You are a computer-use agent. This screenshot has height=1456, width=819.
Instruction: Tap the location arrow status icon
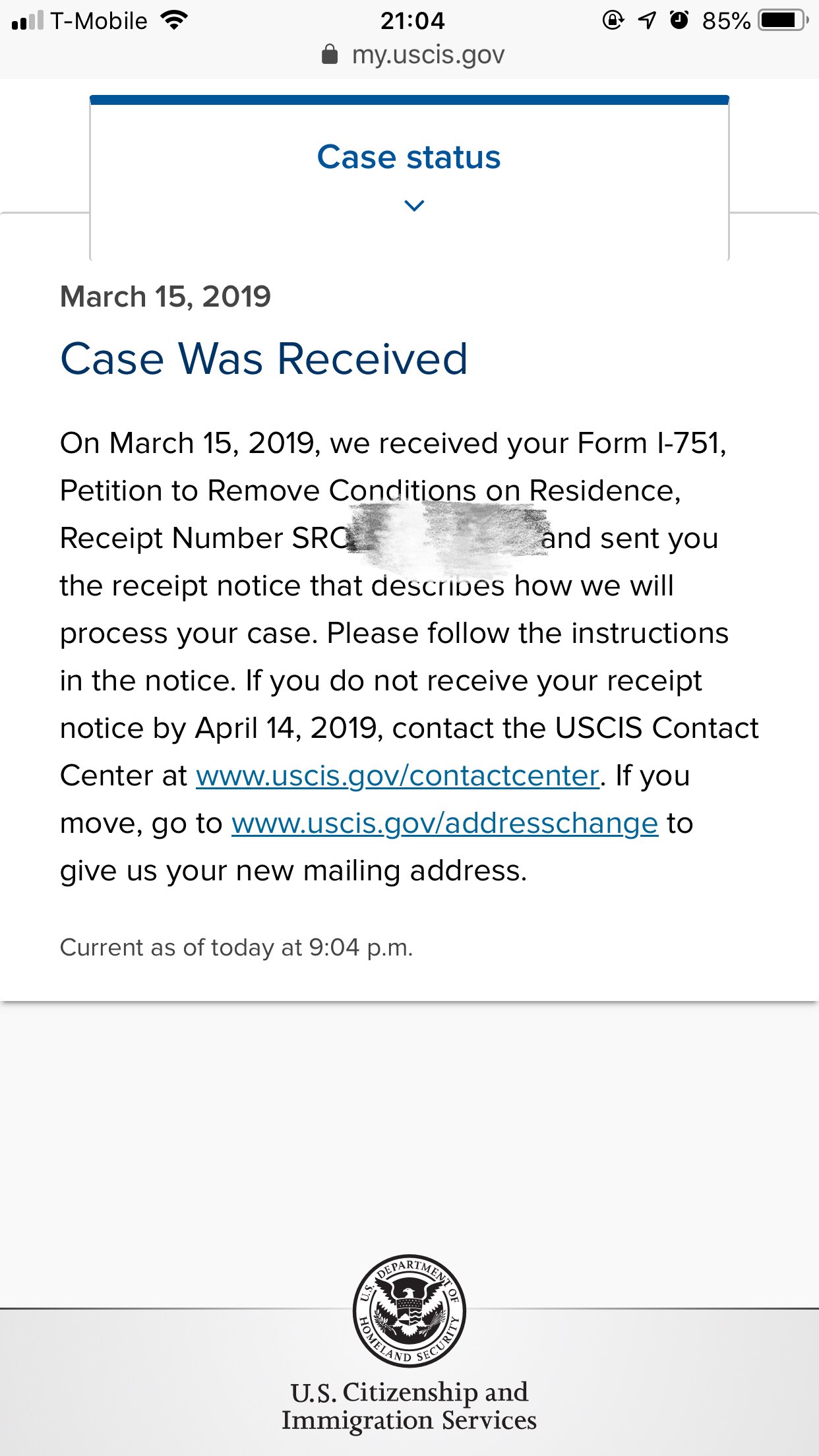[647, 20]
